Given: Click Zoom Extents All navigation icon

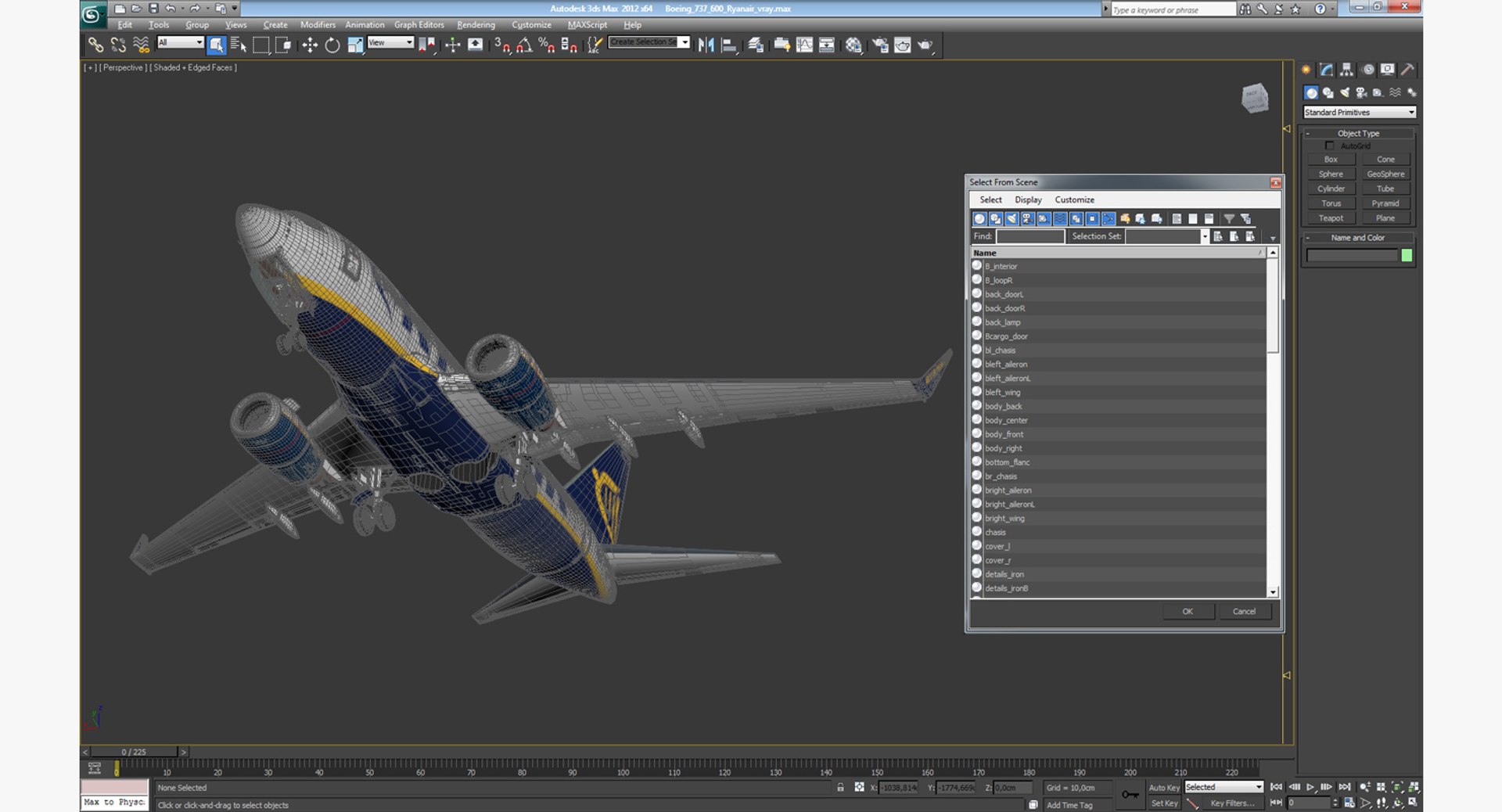Looking at the screenshot, I should [x=1414, y=788].
